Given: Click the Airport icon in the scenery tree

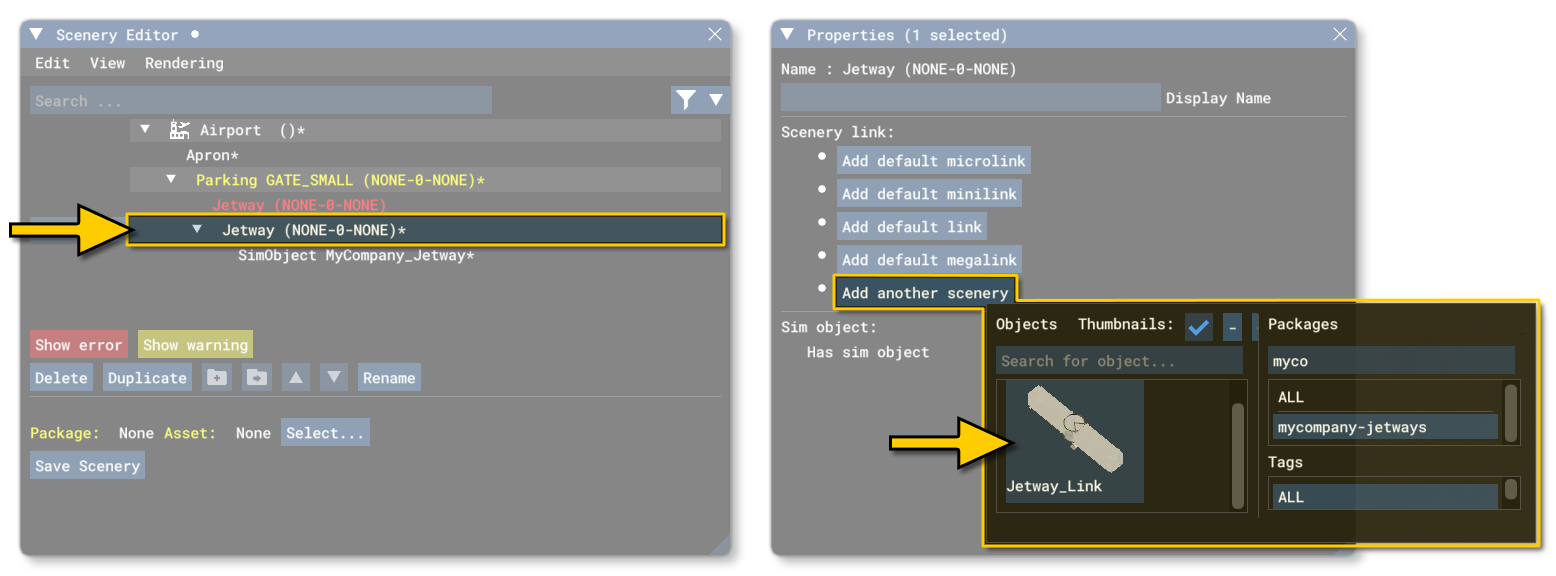Looking at the screenshot, I should 178,129.
